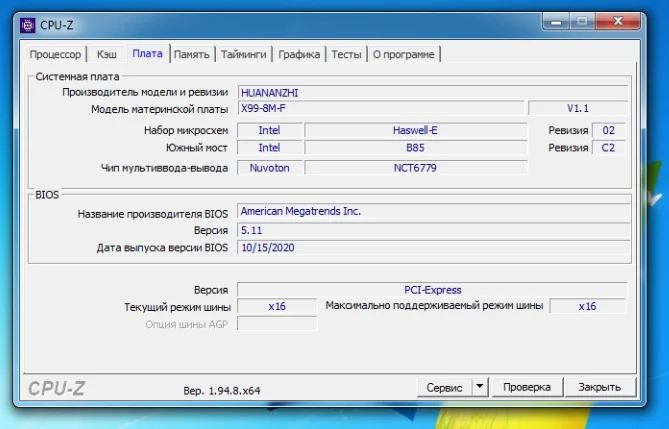The image size is (669, 429).
Task: Click the Intel southbridge vendor value
Action: [270, 148]
